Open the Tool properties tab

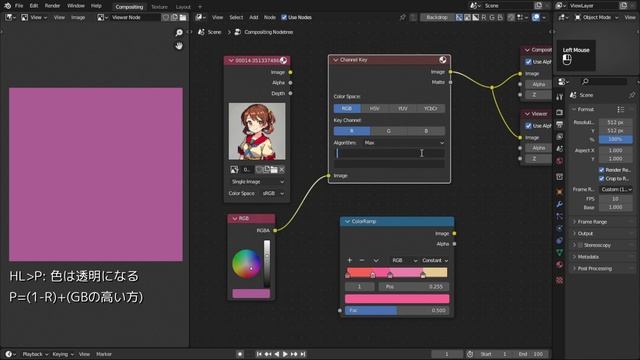pyautogui.click(x=560, y=97)
